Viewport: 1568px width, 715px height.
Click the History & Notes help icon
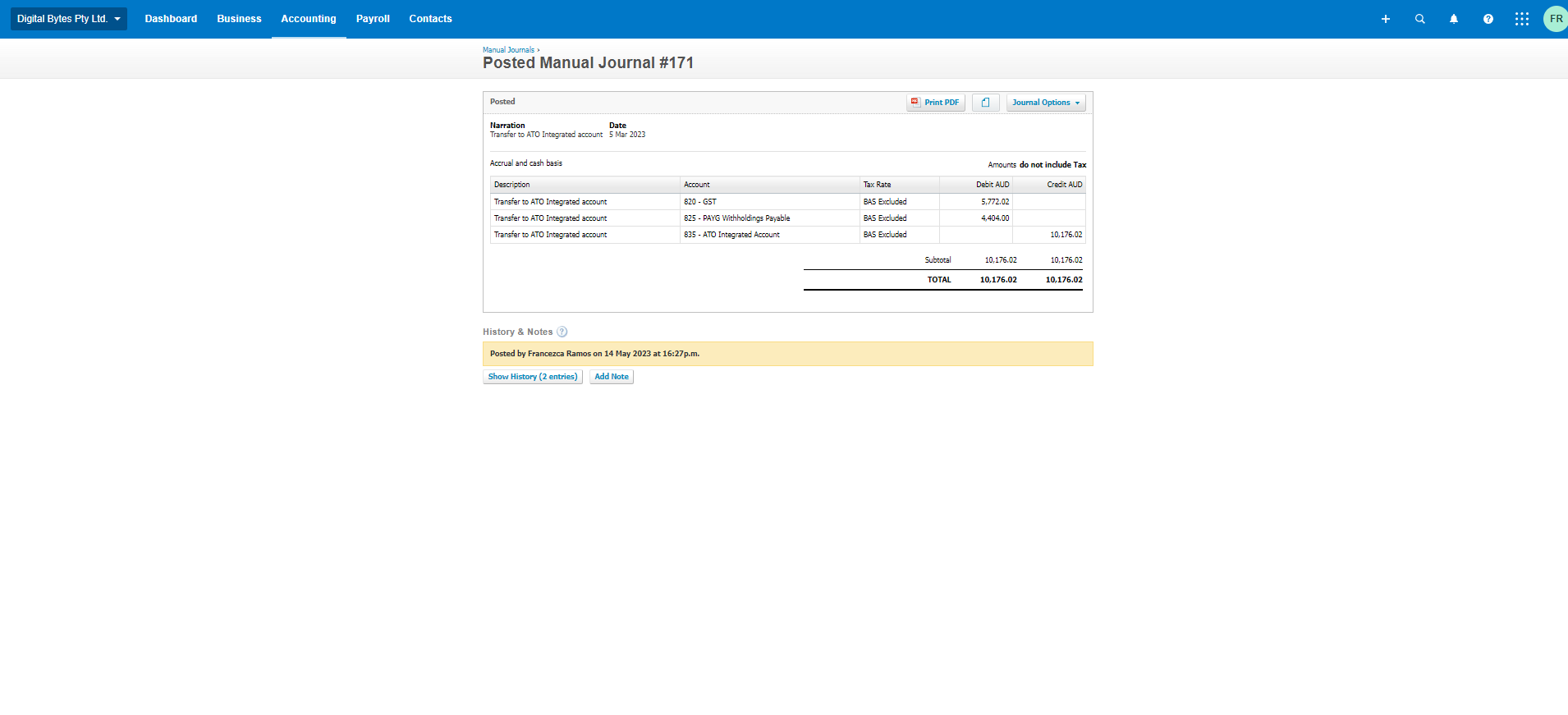[562, 332]
